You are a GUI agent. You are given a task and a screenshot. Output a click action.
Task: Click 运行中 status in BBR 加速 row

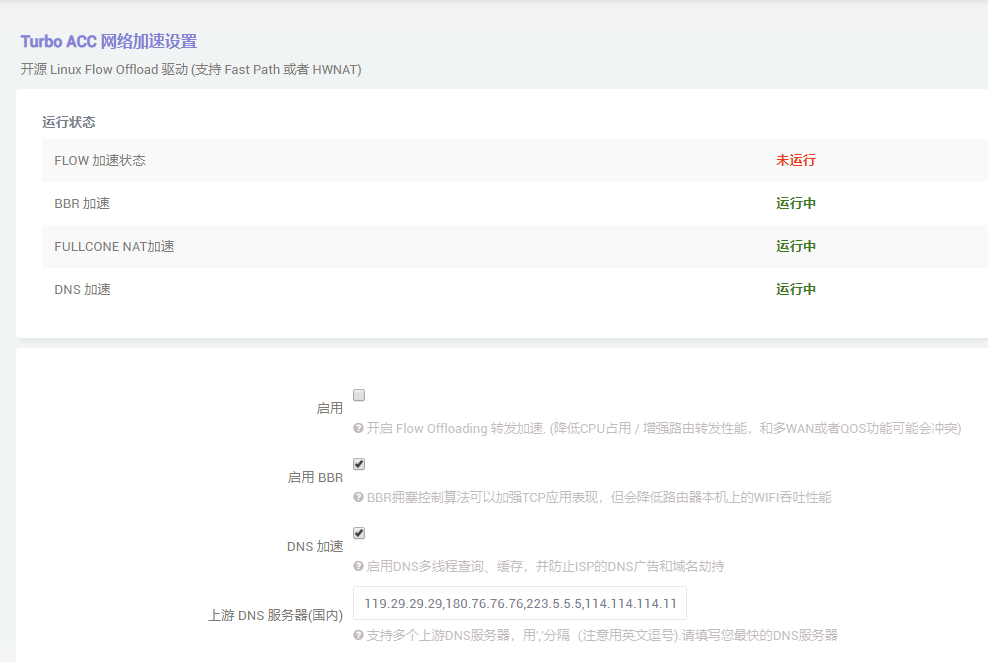click(x=796, y=203)
